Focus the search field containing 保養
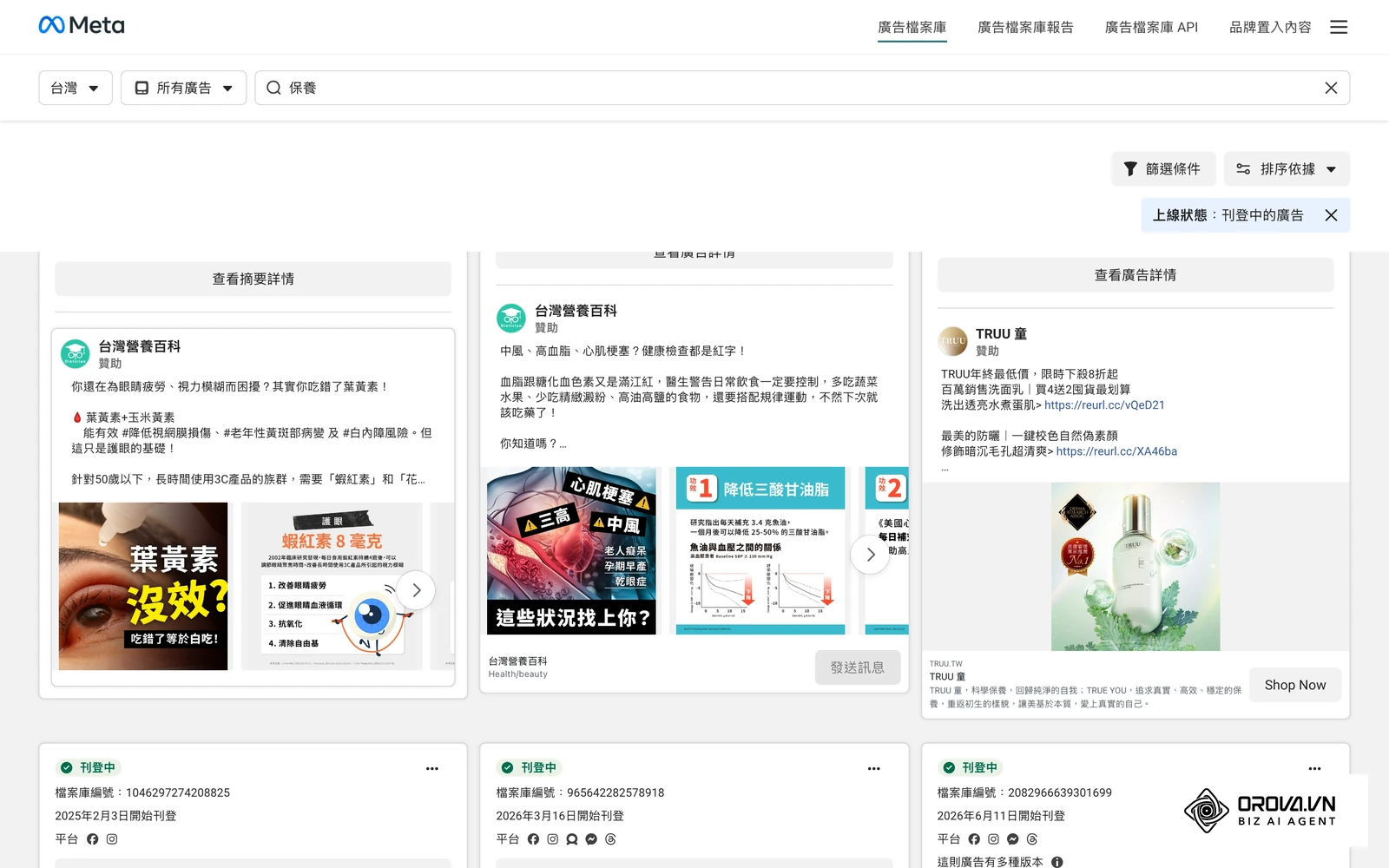This screenshot has width=1389, height=868. click(802, 88)
